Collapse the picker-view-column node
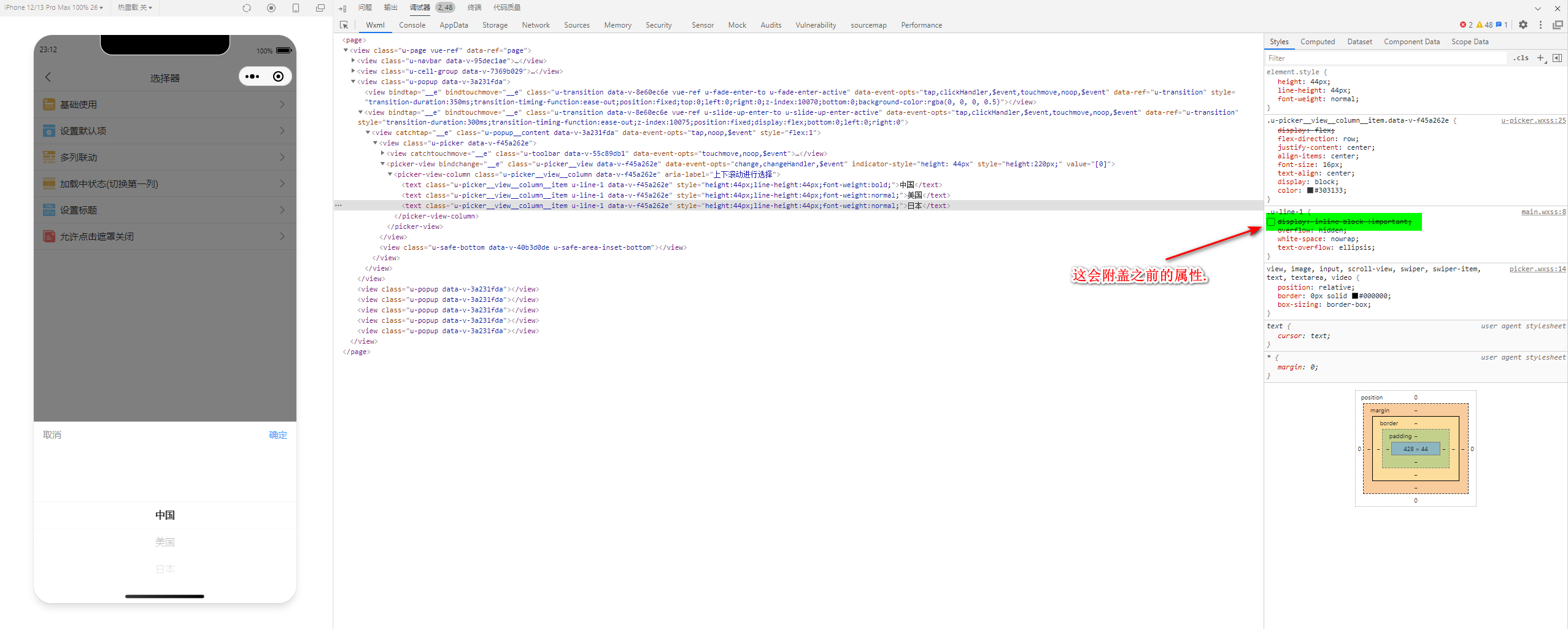1568x629 pixels. pyautogui.click(x=390, y=174)
